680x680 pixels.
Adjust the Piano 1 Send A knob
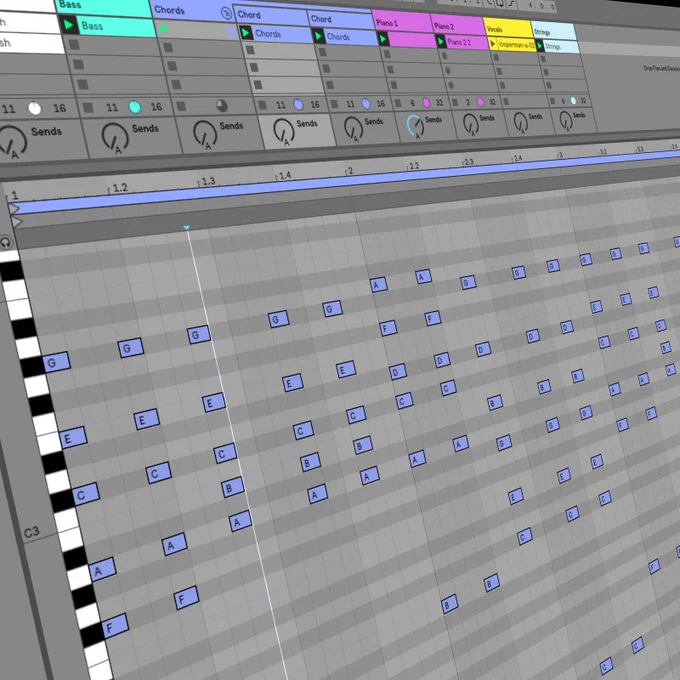(415, 125)
